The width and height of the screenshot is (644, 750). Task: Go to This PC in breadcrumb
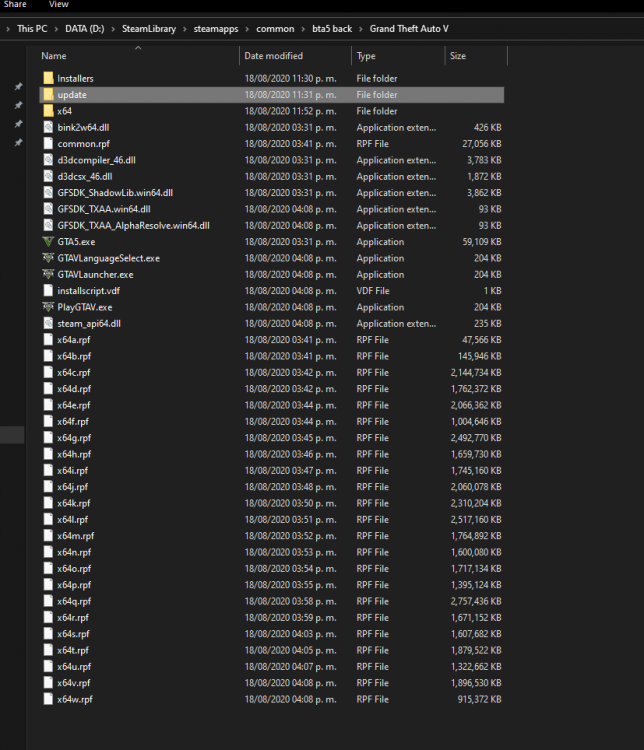32,29
